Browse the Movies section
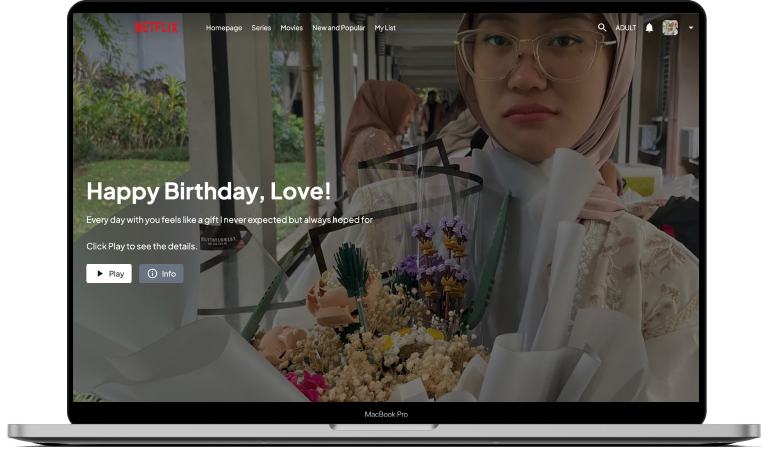 (292, 28)
